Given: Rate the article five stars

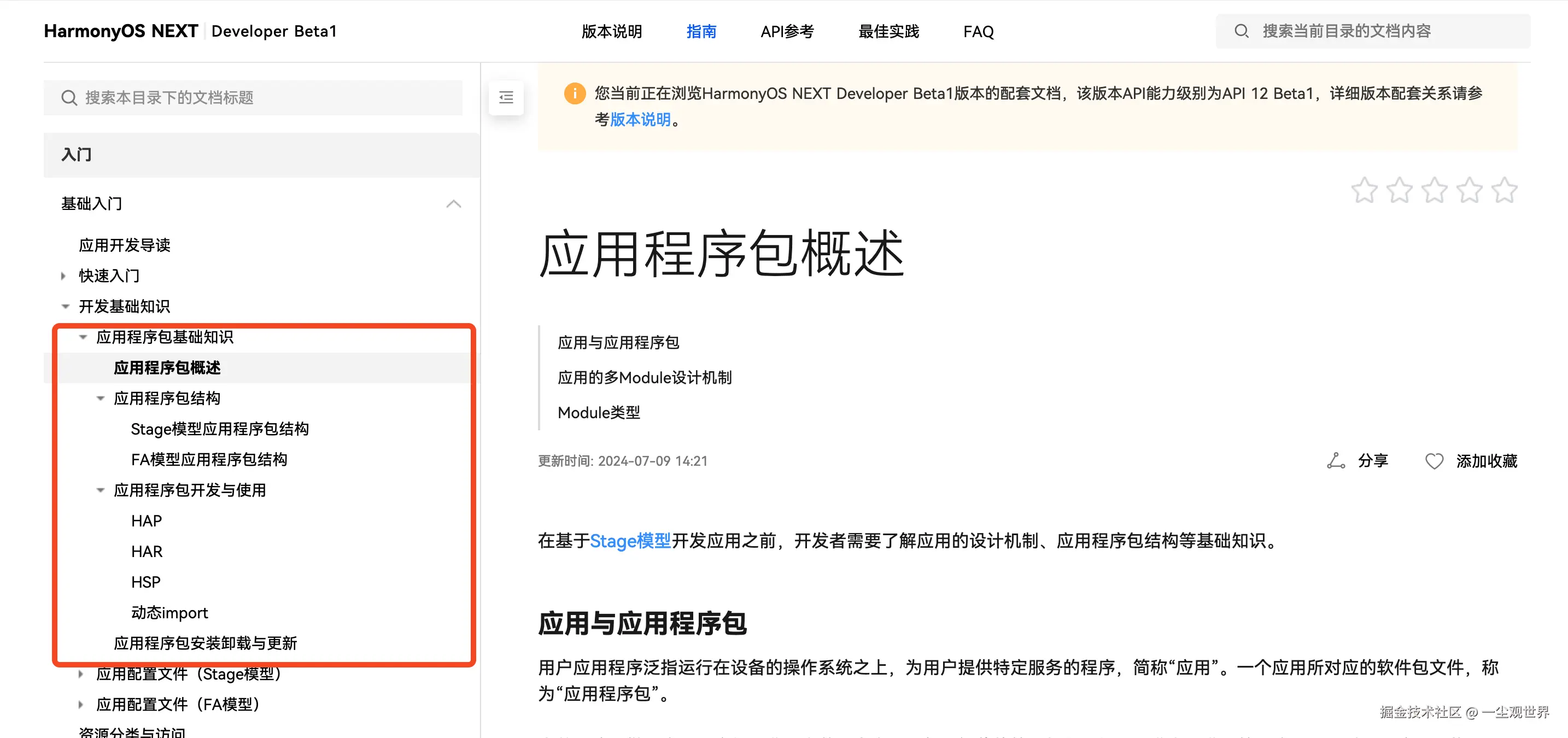Looking at the screenshot, I should [x=1505, y=190].
